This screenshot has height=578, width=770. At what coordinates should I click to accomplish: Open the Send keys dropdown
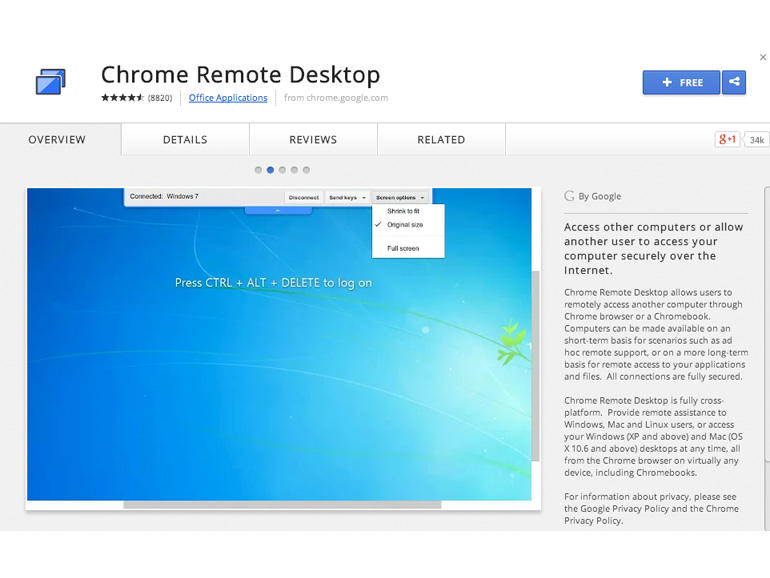(x=347, y=197)
